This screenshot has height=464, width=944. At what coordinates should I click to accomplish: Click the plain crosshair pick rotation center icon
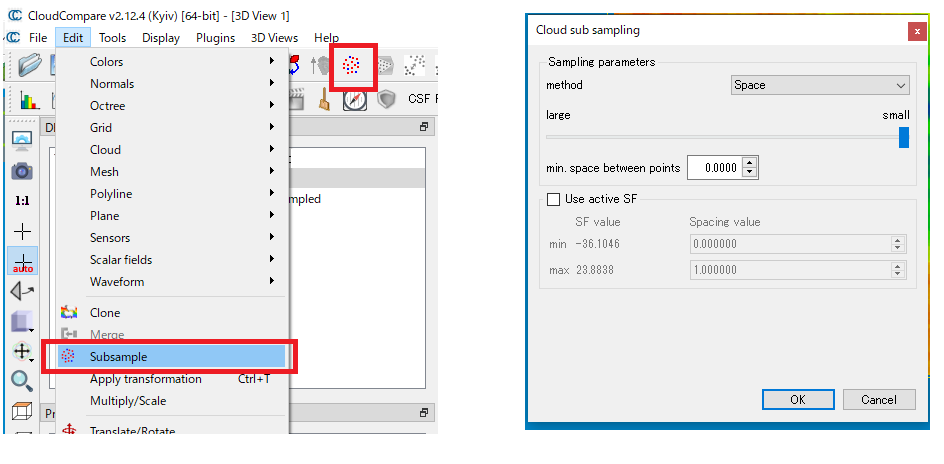pyautogui.click(x=22, y=231)
